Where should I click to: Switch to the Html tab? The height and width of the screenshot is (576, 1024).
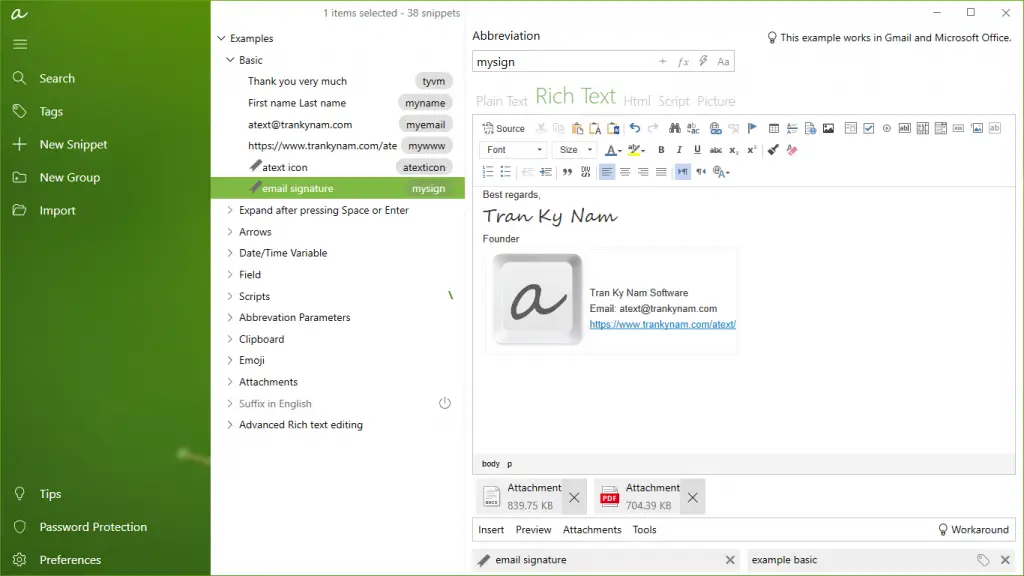(637, 101)
